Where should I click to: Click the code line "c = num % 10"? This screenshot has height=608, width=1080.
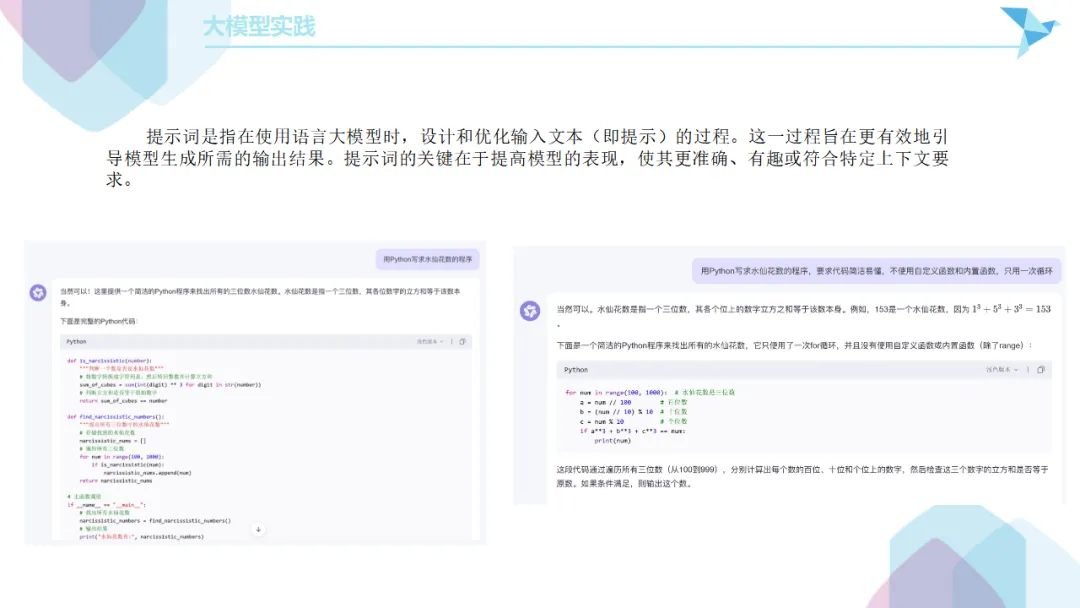tap(602, 421)
